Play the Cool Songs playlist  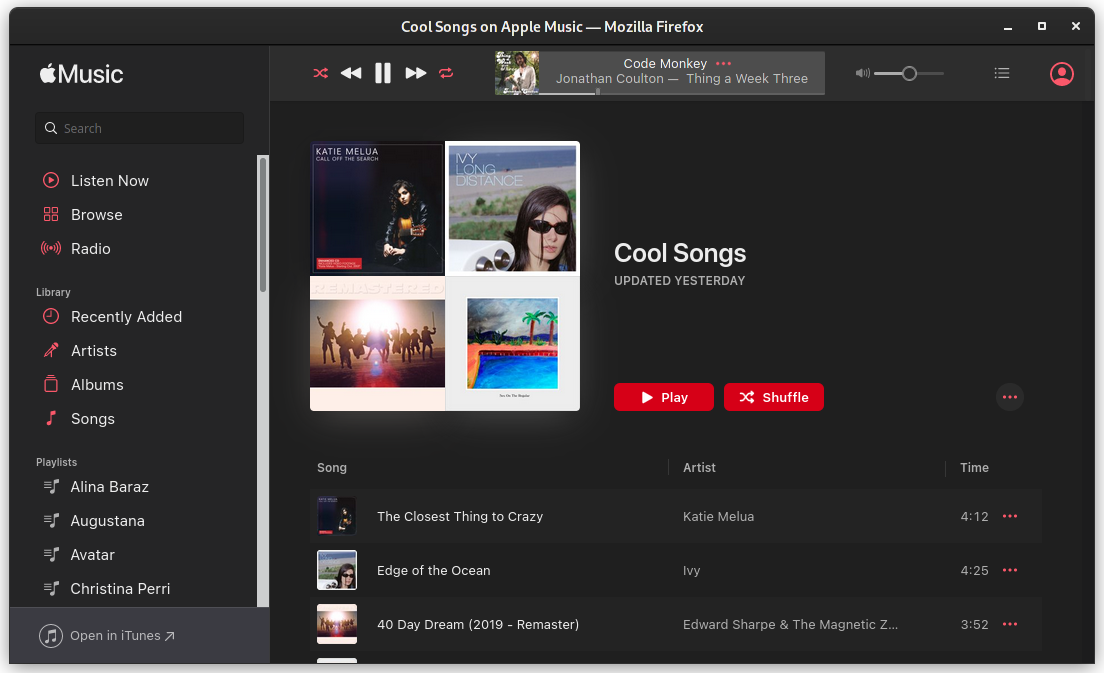coord(663,397)
